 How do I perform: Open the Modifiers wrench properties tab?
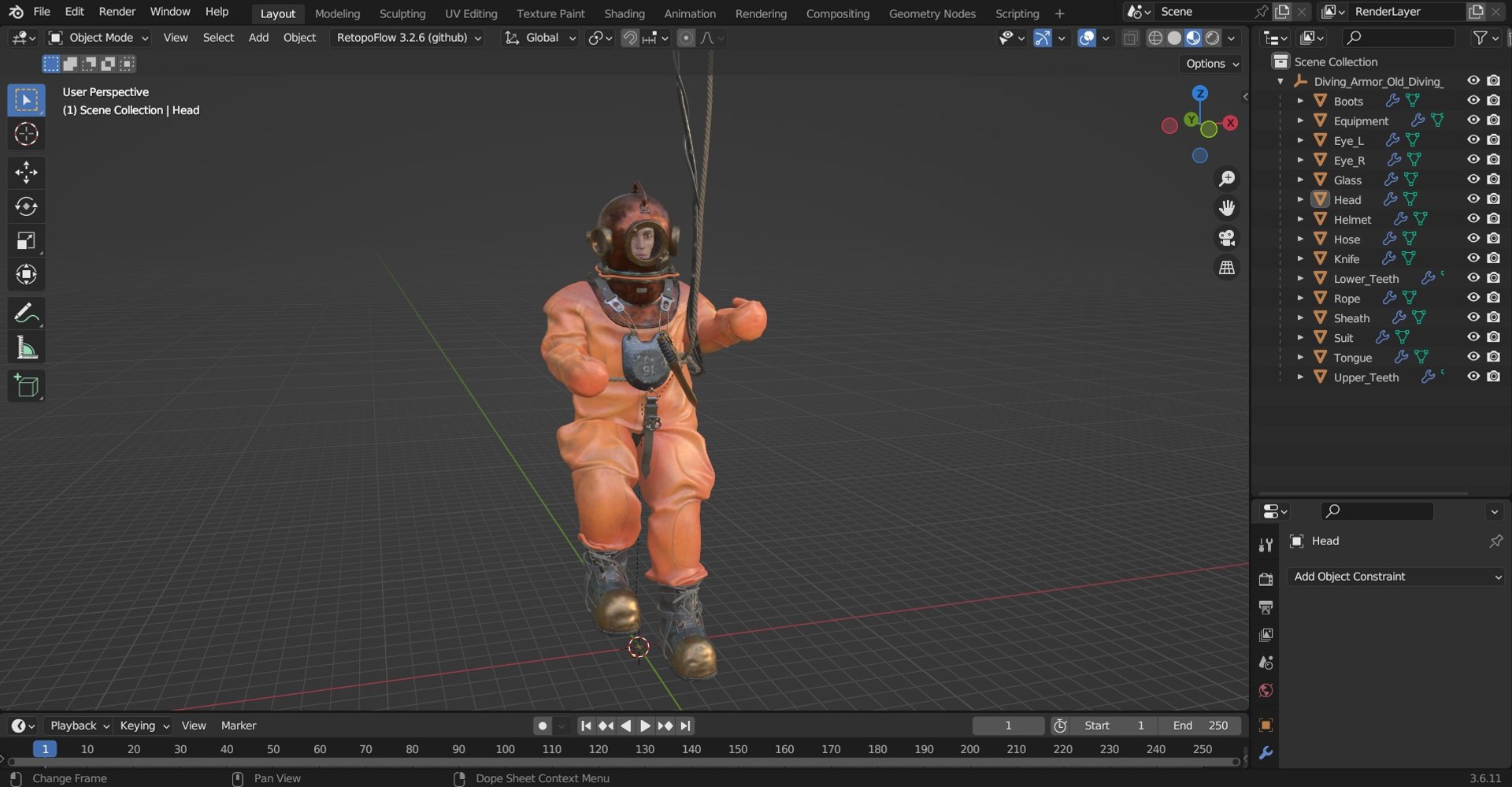[1266, 753]
